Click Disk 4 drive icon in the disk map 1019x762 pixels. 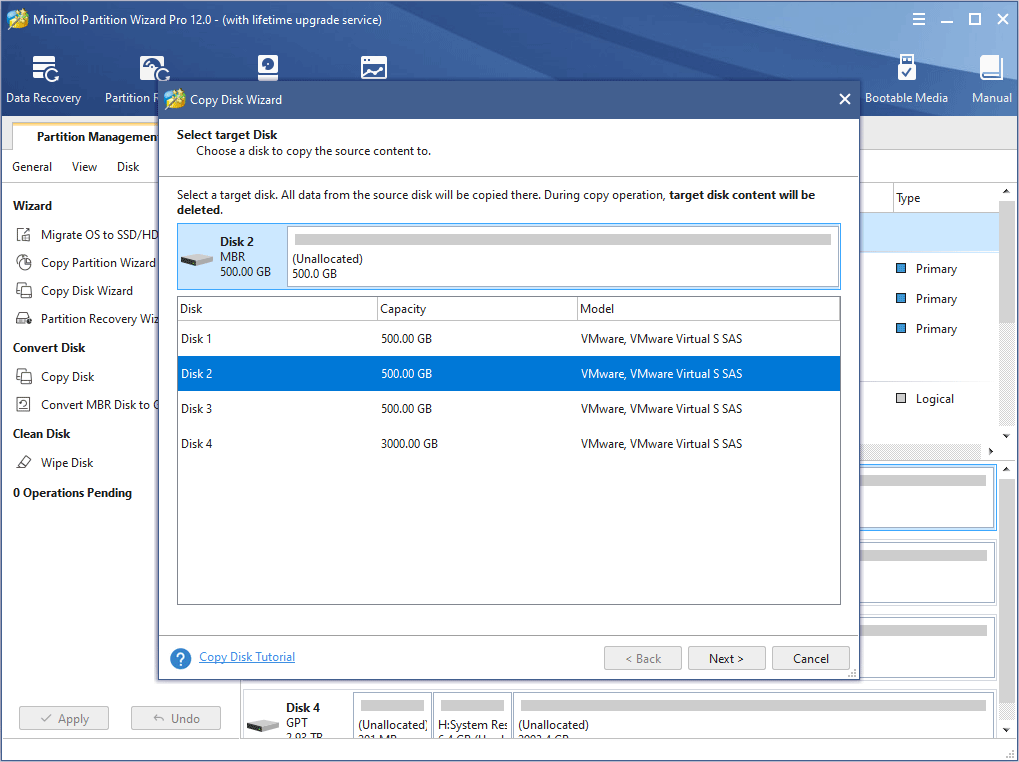pos(263,725)
